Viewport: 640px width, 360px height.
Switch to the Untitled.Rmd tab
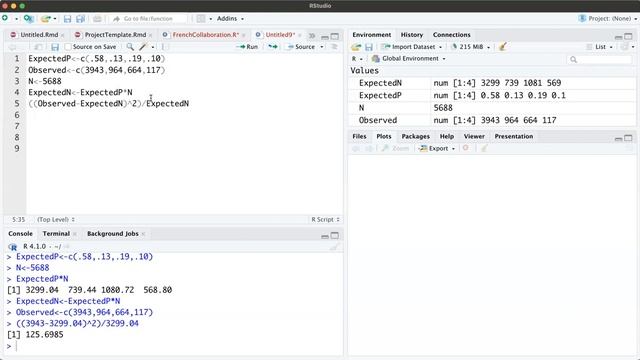(x=39, y=35)
